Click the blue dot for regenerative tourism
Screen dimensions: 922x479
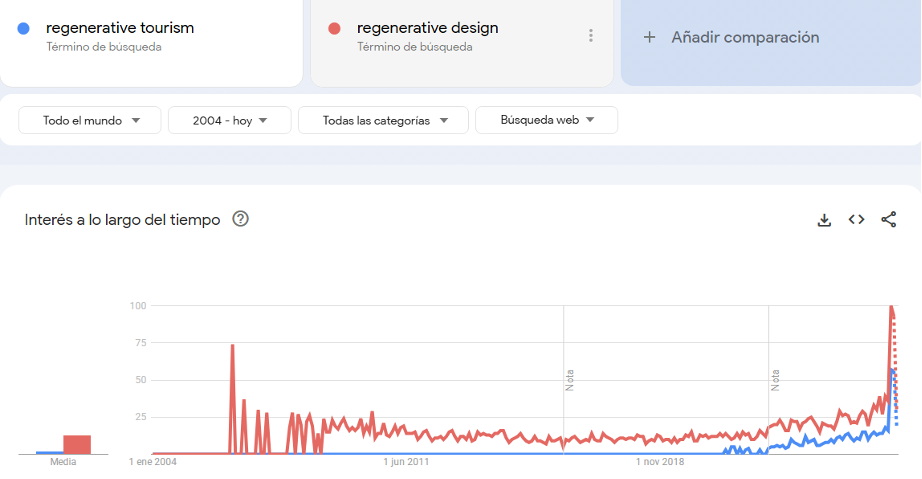click(24, 28)
